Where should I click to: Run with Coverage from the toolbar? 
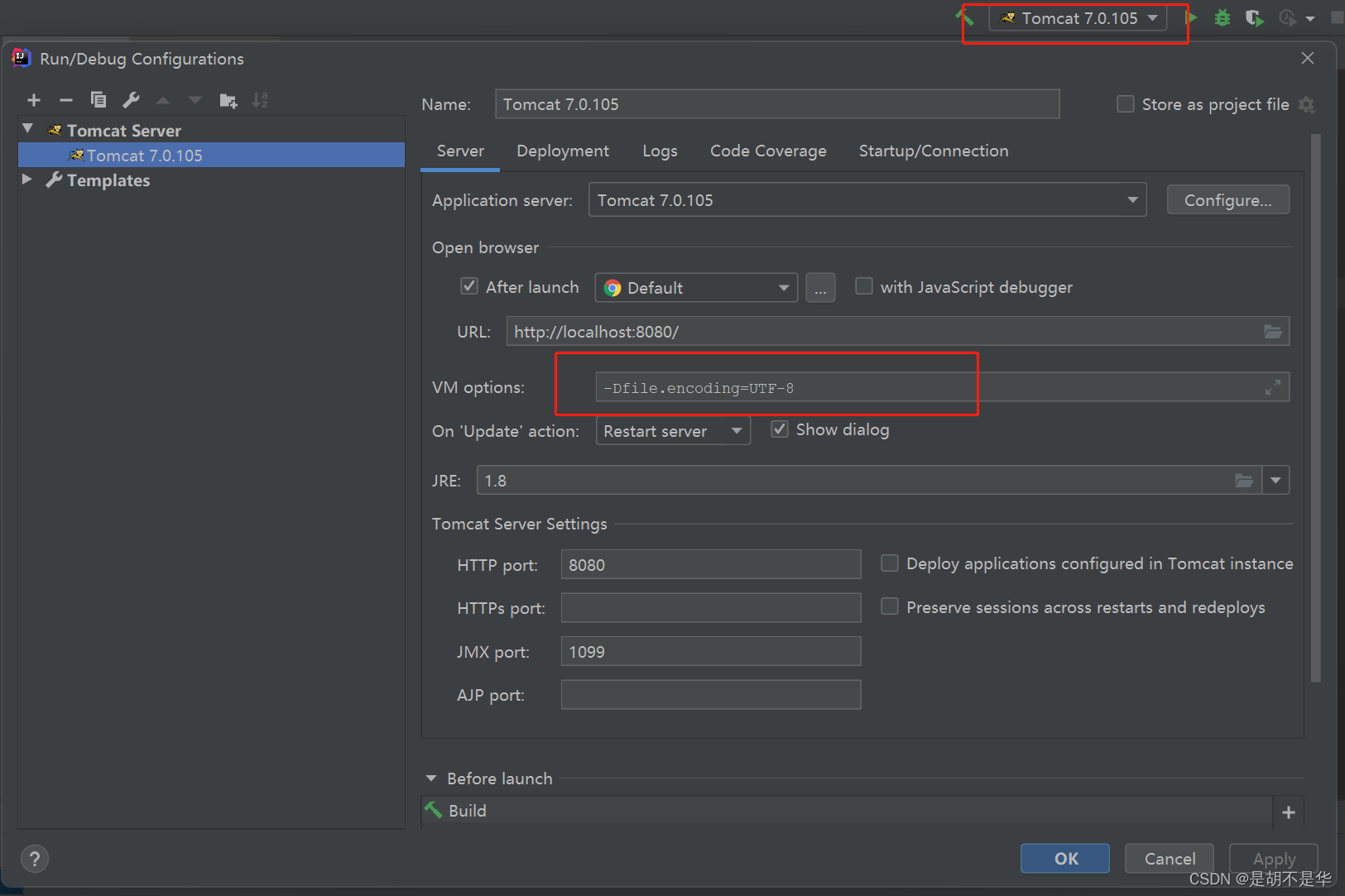1255,17
